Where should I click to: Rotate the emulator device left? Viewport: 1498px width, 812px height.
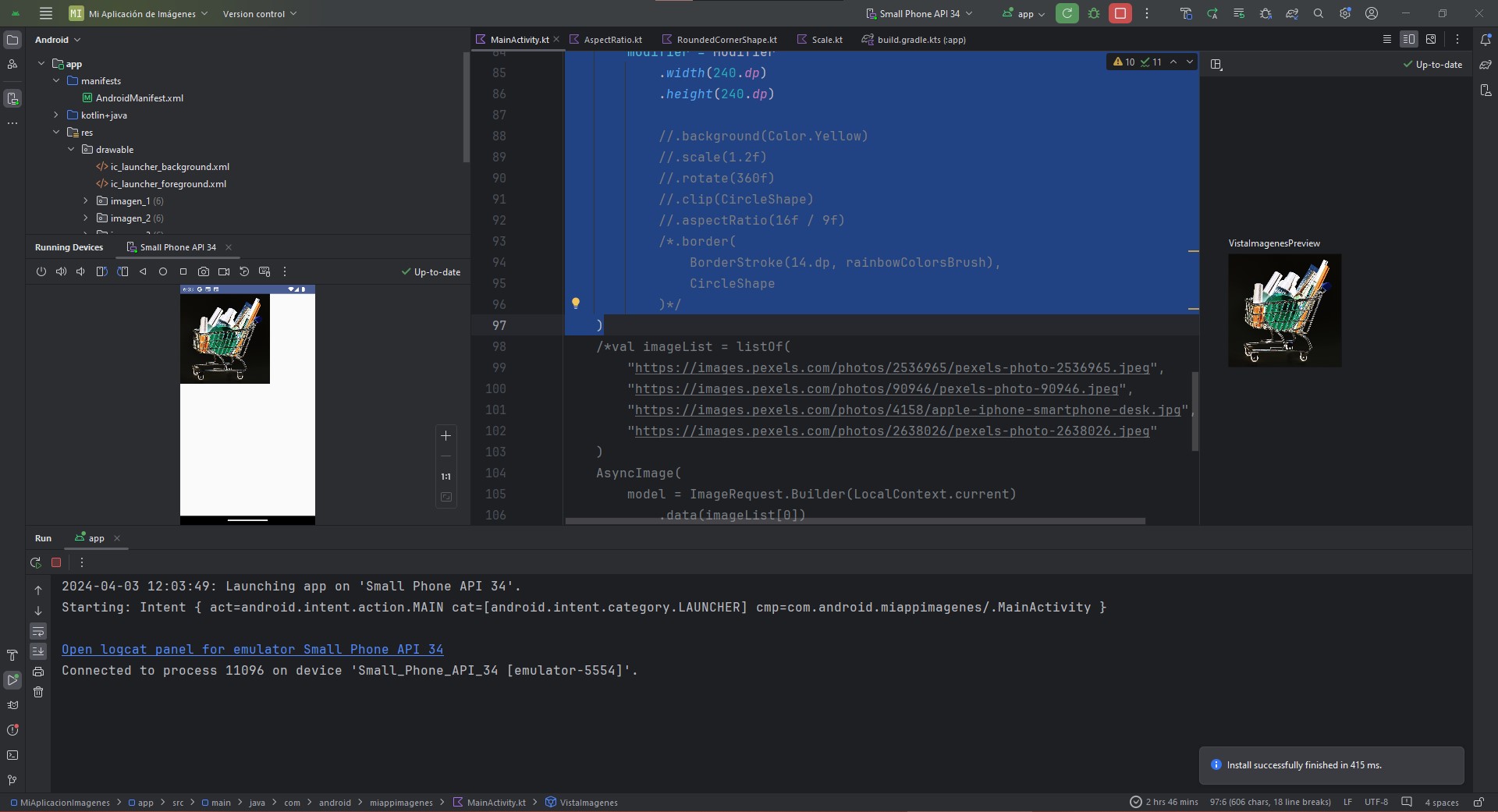click(101, 271)
